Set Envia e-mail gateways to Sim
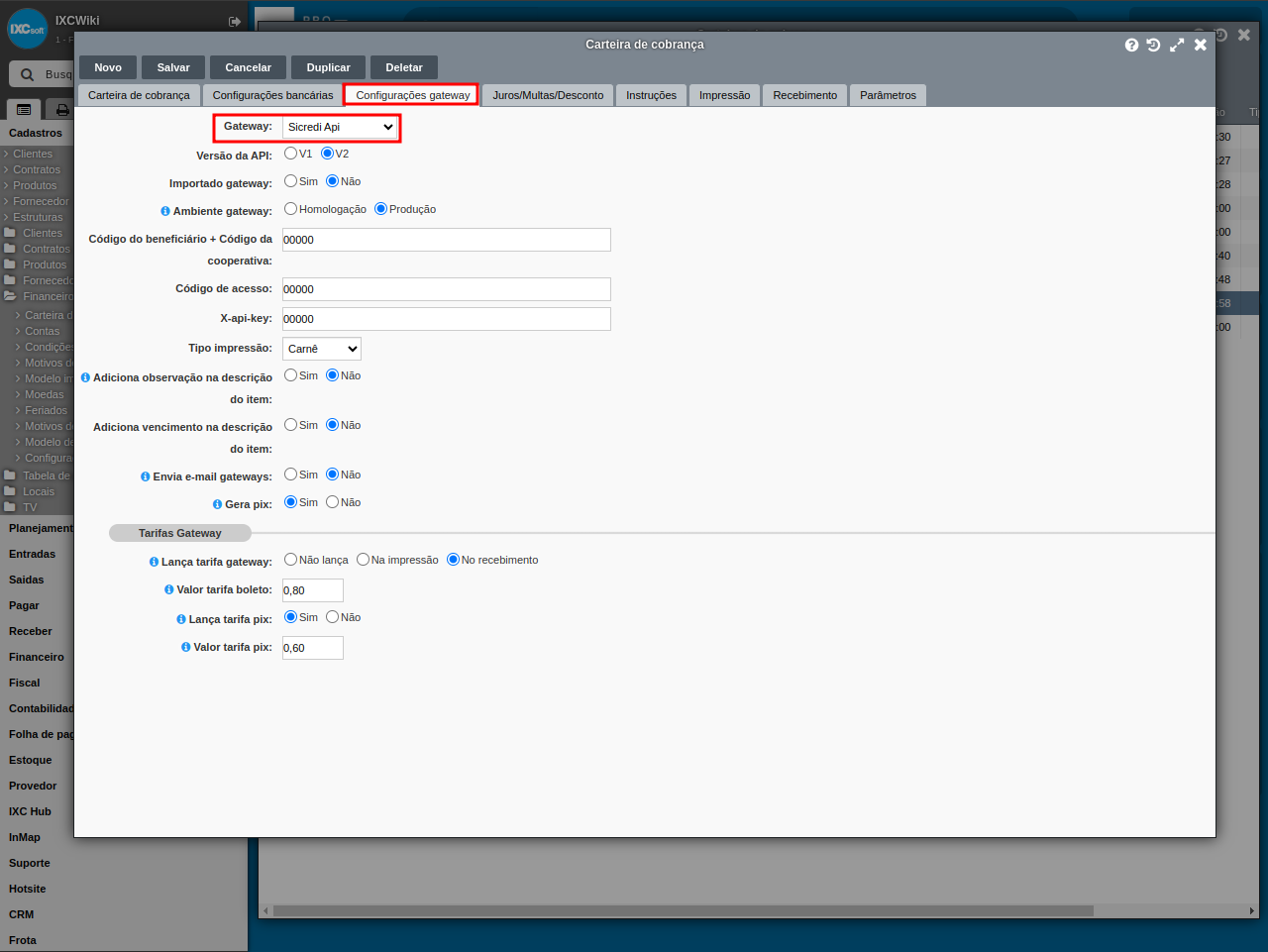The image size is (1268, 952). pyautogui.click(x=290, y=475)
